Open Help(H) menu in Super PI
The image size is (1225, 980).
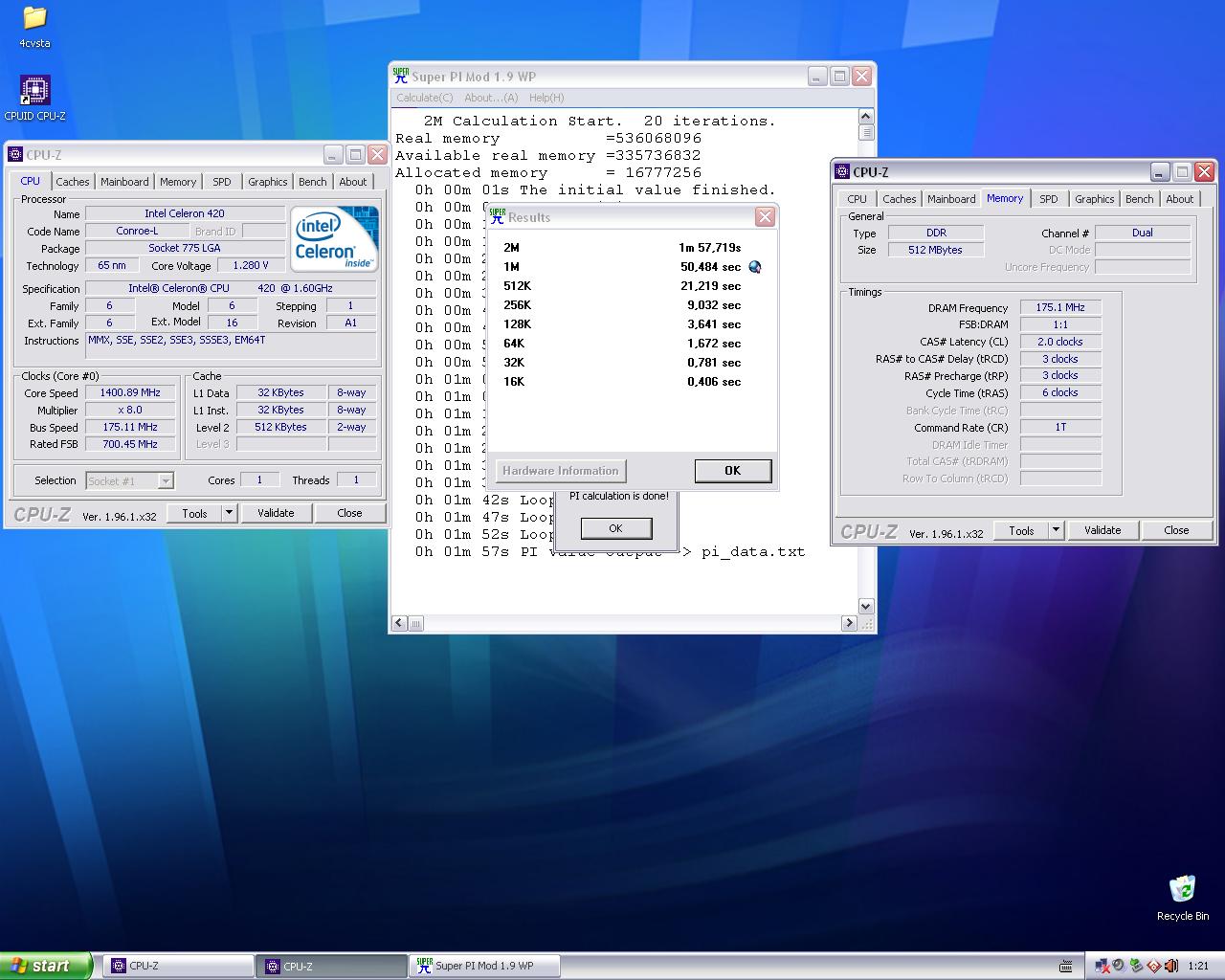(x=546, y=98)
